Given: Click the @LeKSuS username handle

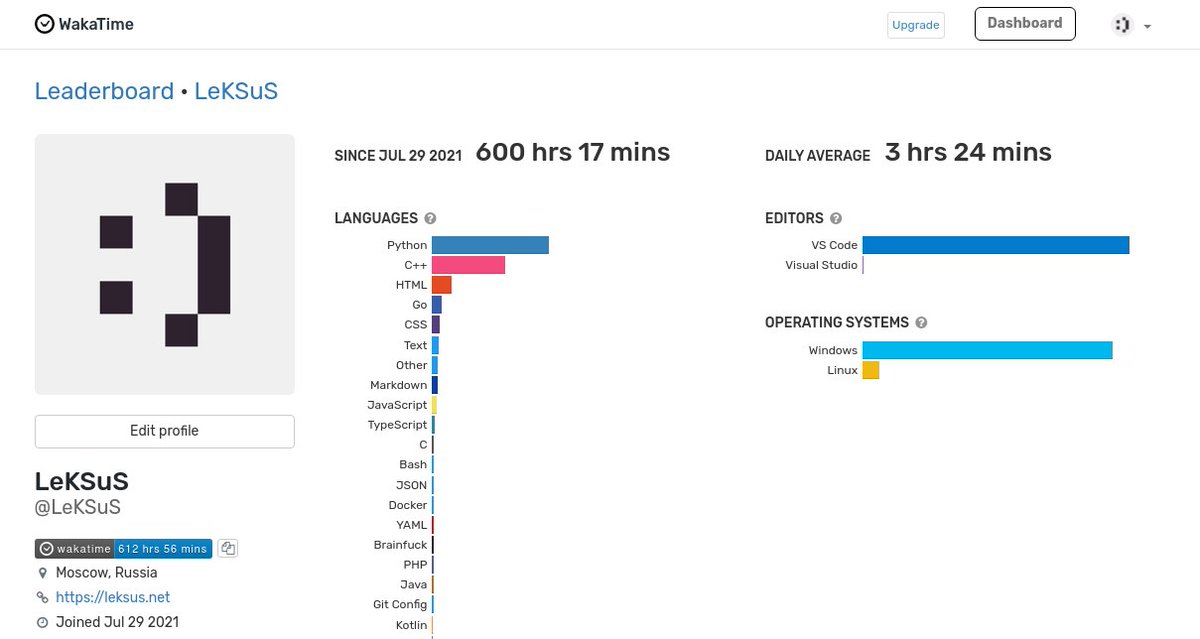Looking at the screenshot, I should point(78,508).
